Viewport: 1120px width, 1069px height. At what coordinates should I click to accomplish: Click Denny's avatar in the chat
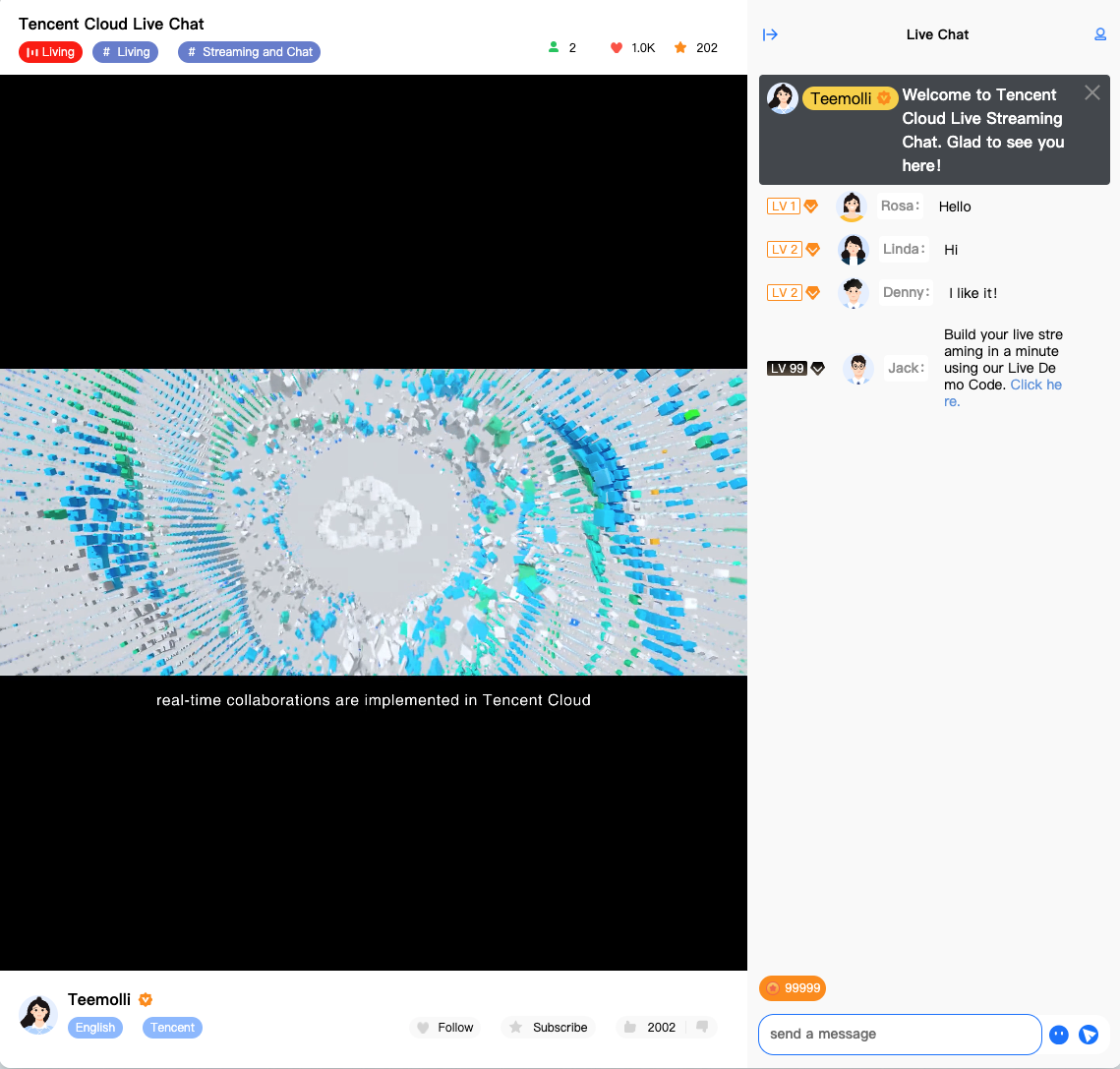pyautogui.click(x=853, y=293)
